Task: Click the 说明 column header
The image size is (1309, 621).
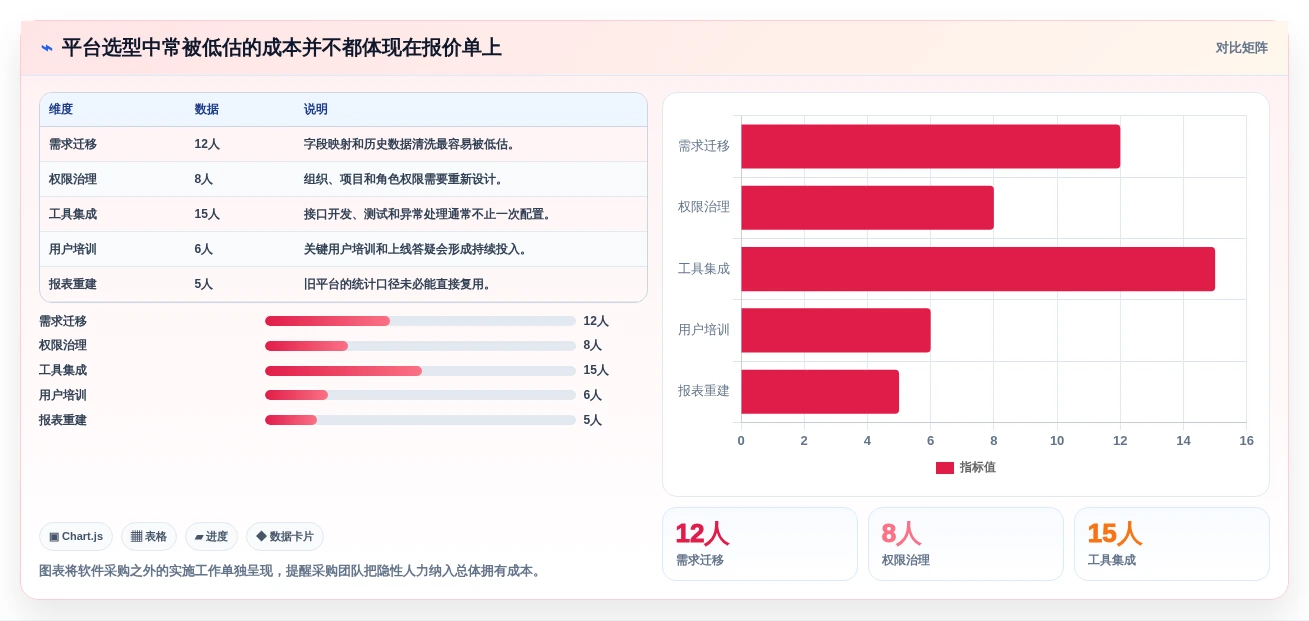Action: pos(316,109)
